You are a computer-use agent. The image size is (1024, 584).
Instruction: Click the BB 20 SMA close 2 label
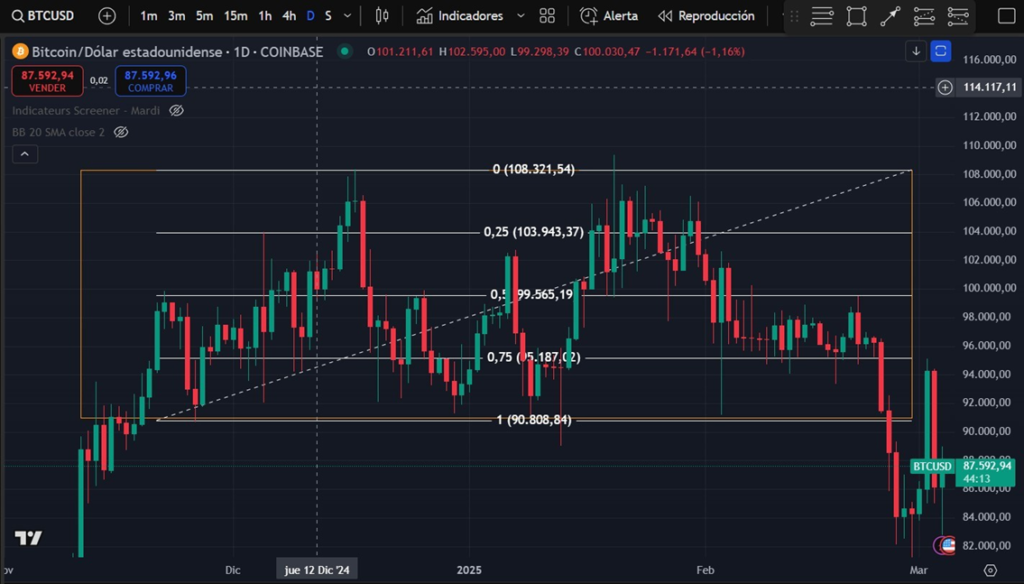point(58,132)
